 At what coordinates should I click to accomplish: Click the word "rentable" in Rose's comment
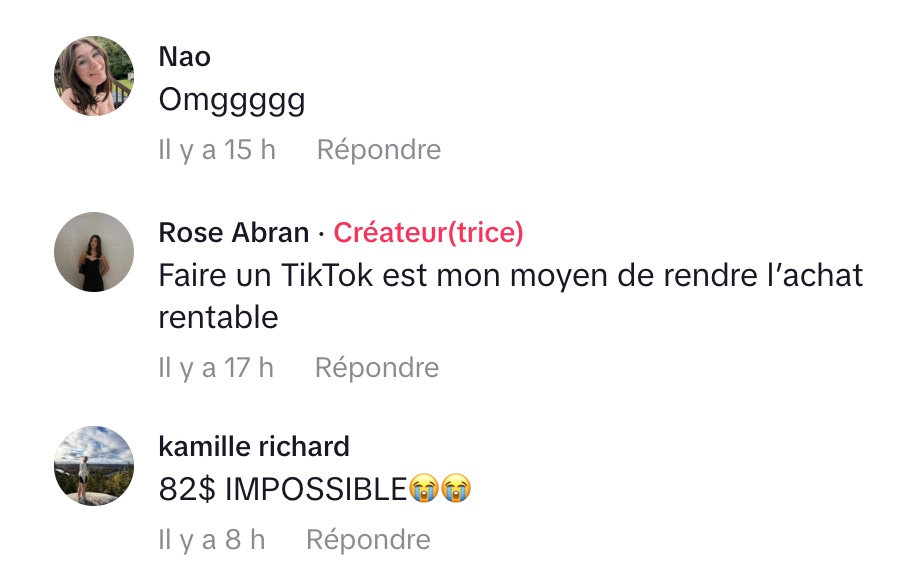(218, 317)
